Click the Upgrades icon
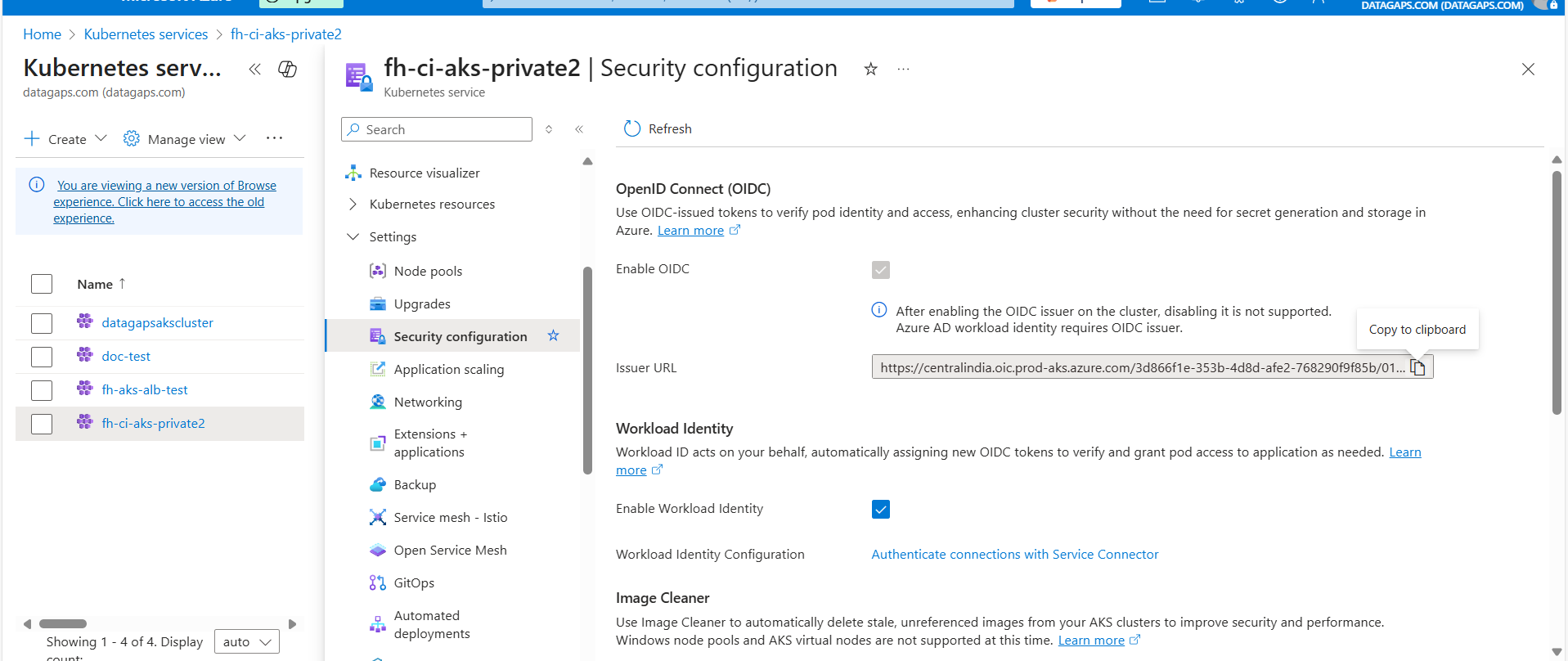1568x661 pixels. click(x=378, y=304)
